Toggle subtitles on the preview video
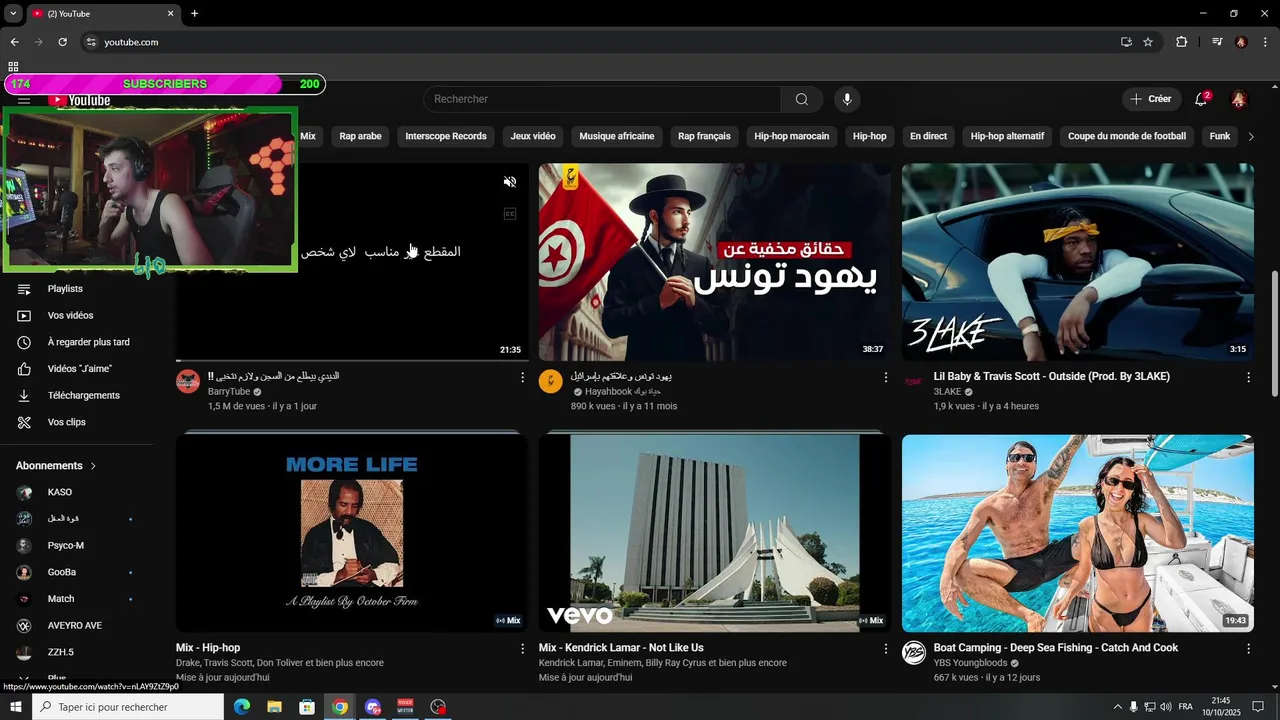The image size is (1280, 720). point(510,214)
